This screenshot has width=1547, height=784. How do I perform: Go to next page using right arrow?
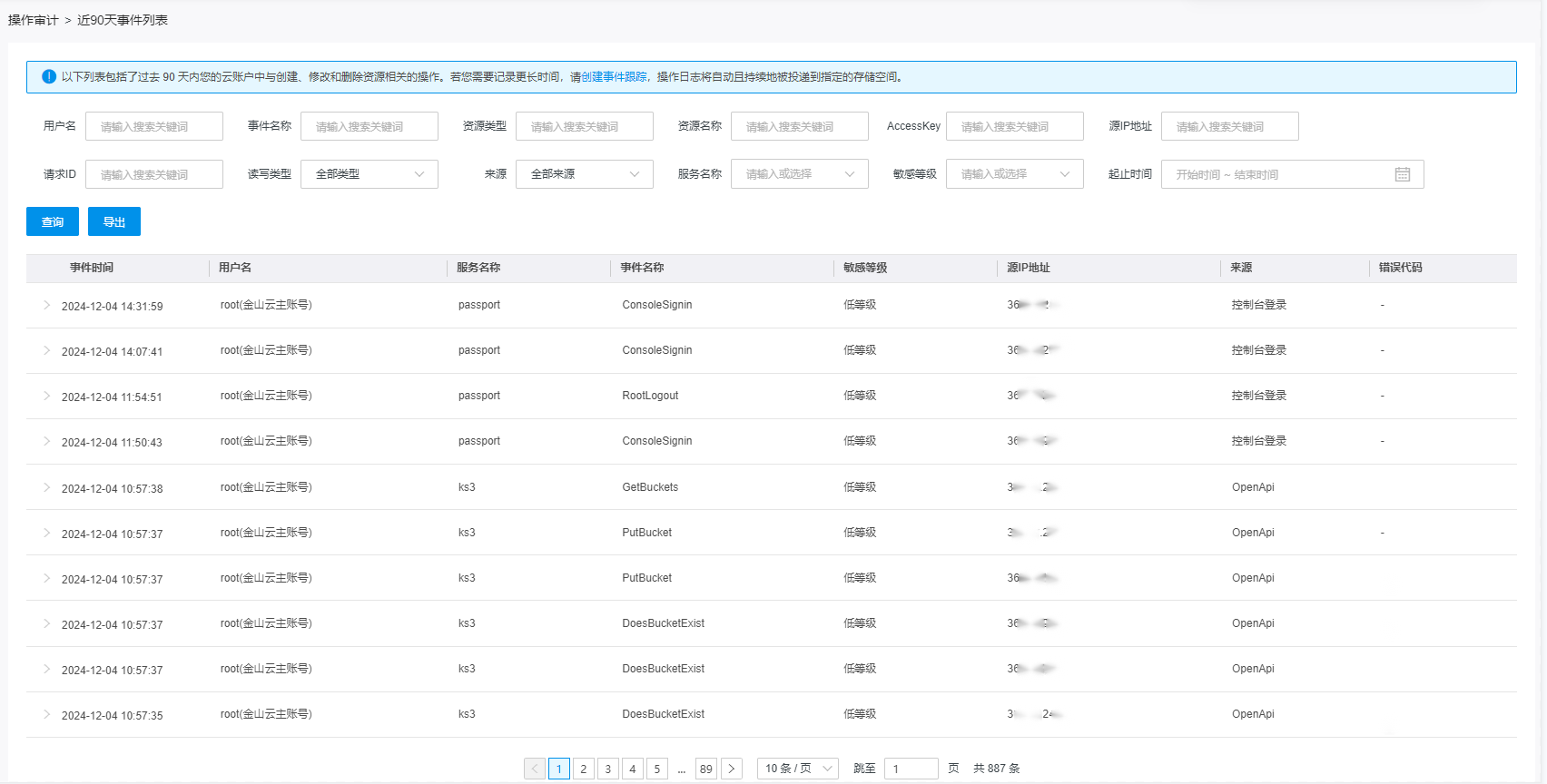point(732,769)
